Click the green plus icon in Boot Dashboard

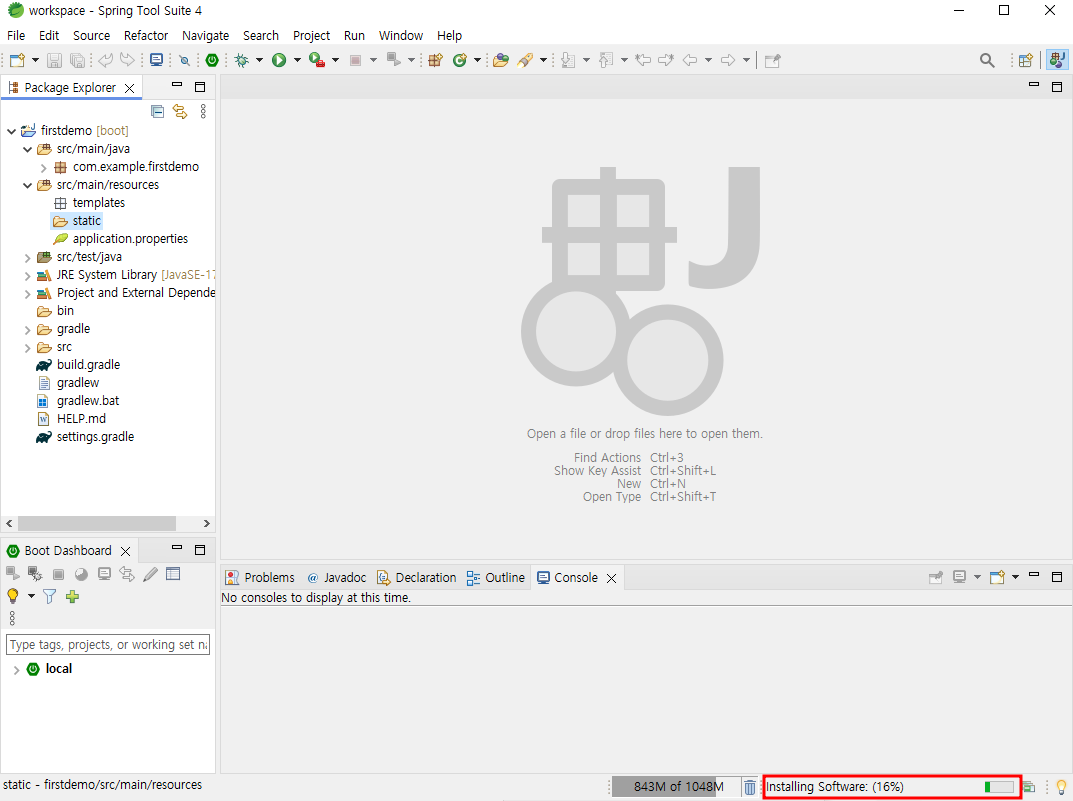[73, 596]
